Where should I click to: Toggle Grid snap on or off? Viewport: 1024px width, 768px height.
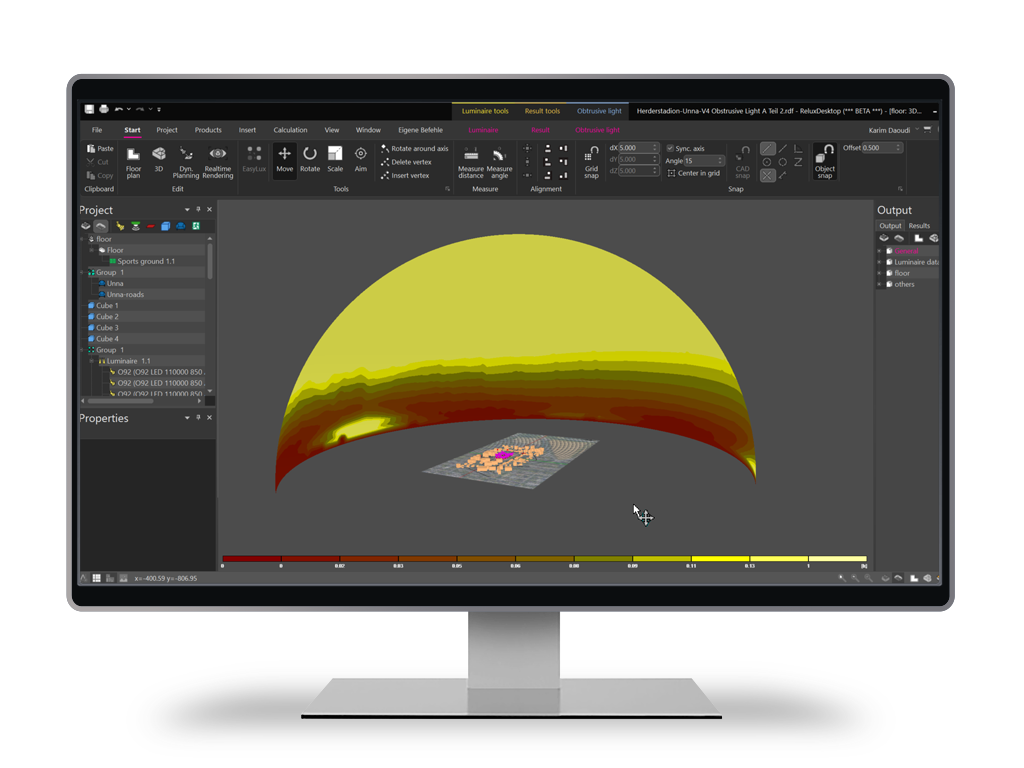[591, 160]
